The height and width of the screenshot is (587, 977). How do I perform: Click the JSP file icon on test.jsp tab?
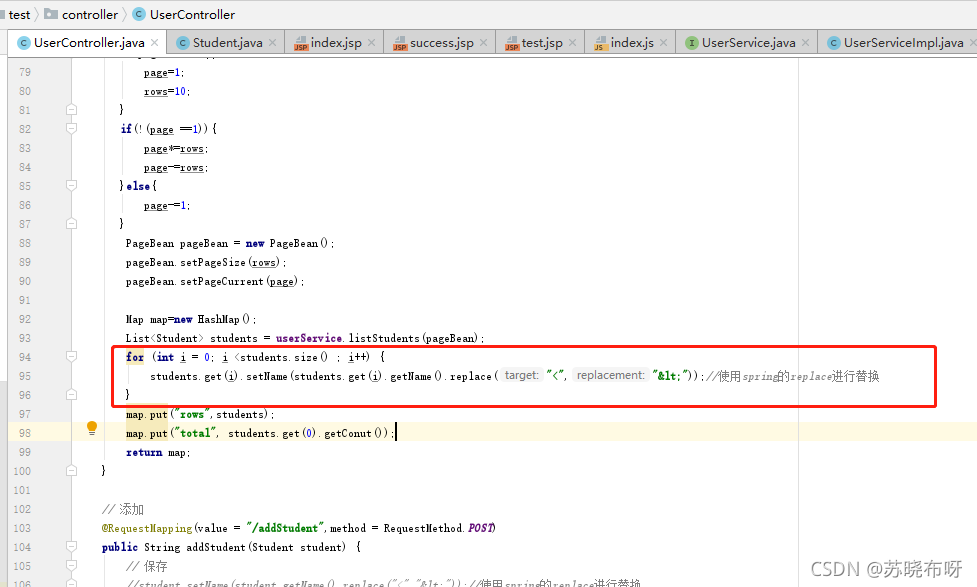tap(512, 43)
